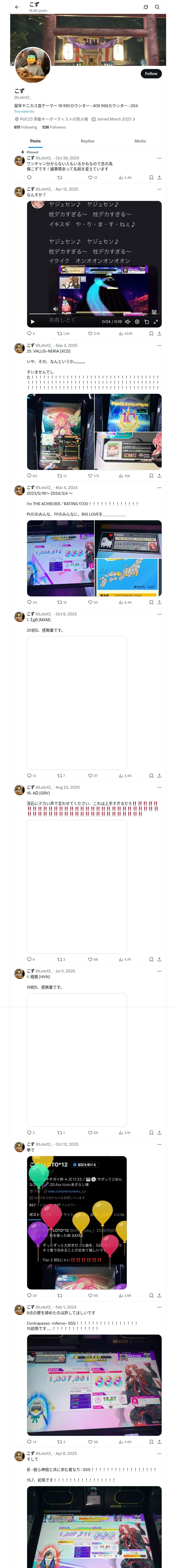This screenshot has width=176, height=1568.
Task: Open the profile avatar picture
Action: (x=32, y=65)
